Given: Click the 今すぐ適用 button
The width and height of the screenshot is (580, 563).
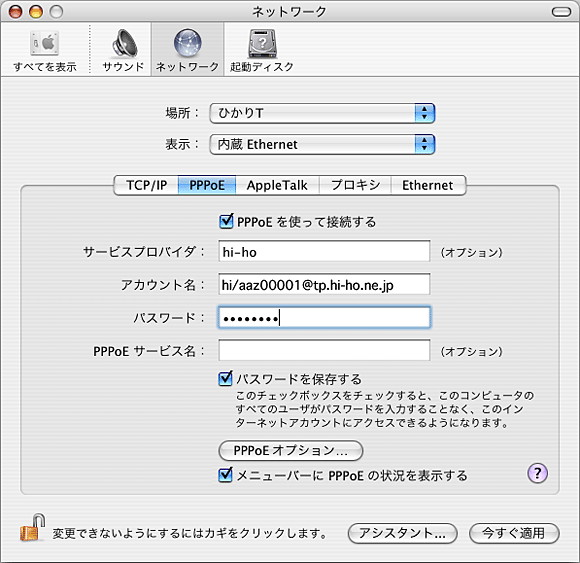Looking at the screenshot, I should click(514, 533).
